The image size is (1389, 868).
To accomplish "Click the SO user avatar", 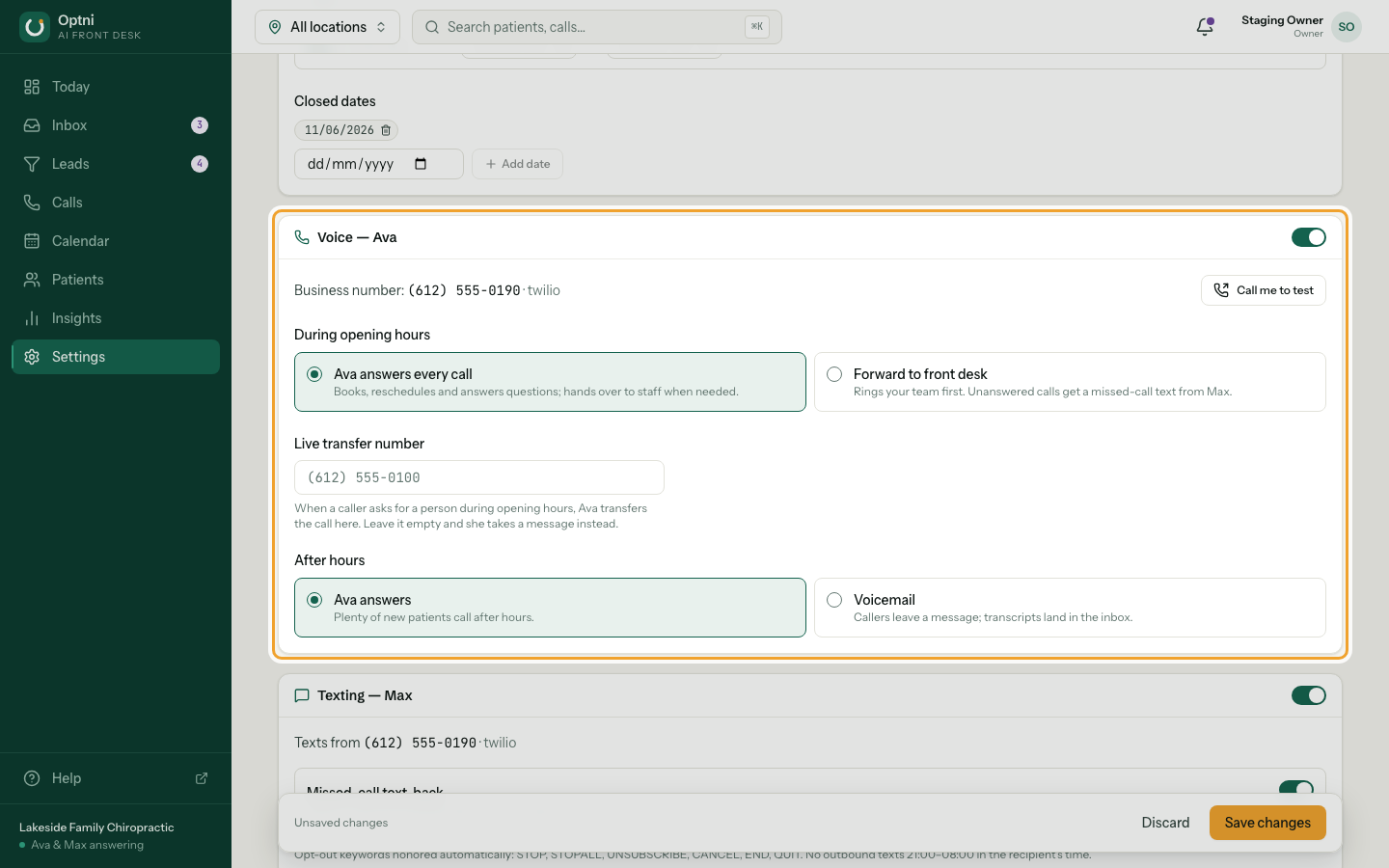I will click(x=1347, y=27).
